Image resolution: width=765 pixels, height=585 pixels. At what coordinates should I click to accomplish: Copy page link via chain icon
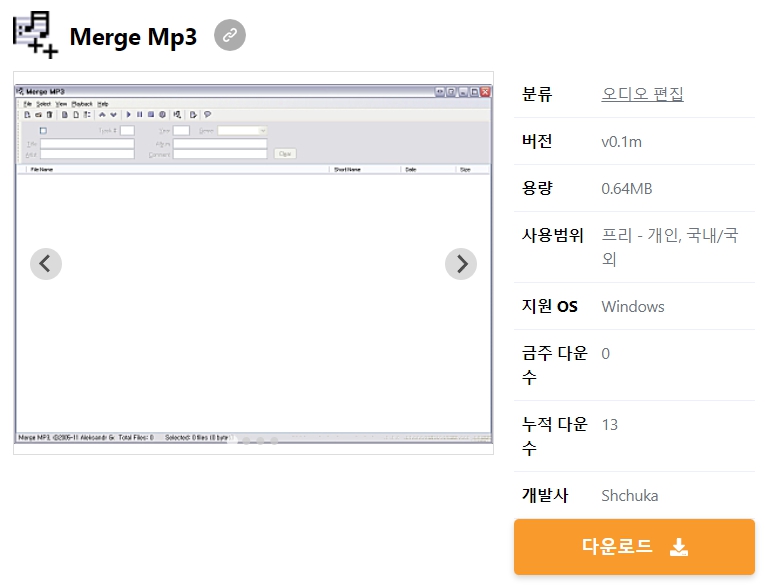230,35
